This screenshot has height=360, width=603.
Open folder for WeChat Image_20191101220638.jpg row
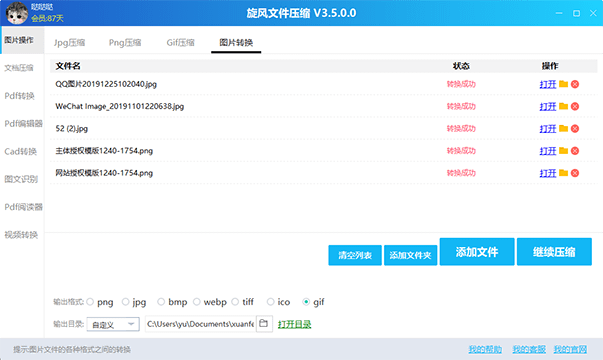tap(563, 107)
